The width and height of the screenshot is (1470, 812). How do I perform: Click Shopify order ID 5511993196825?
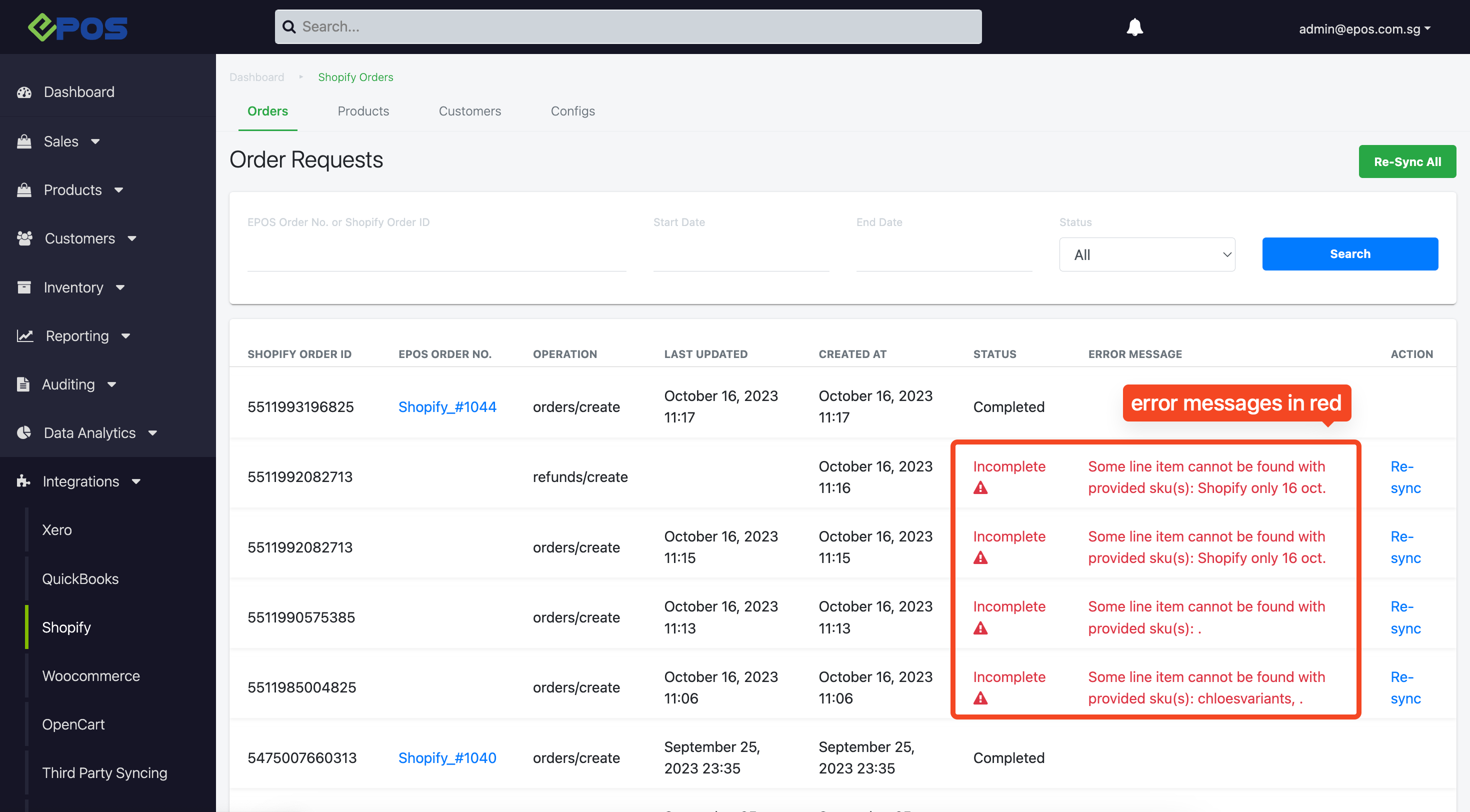coord(300,406)
